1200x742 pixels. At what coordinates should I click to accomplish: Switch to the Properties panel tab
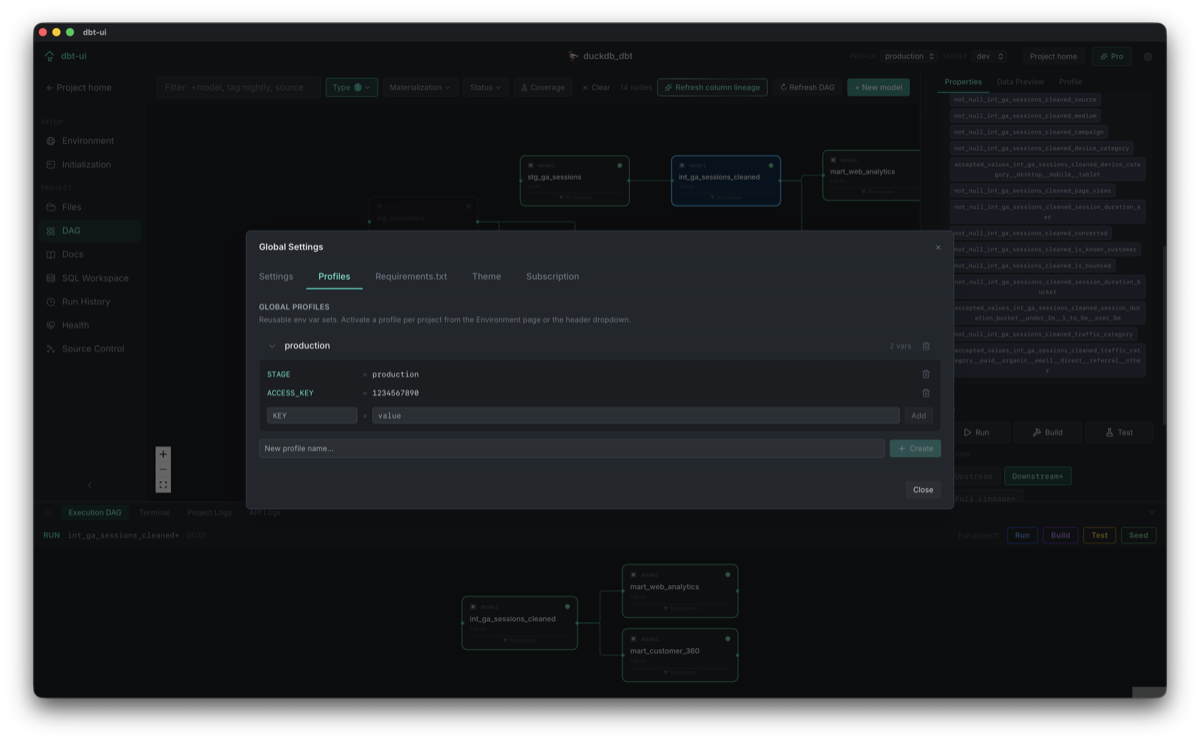click(x=963, y=82)
